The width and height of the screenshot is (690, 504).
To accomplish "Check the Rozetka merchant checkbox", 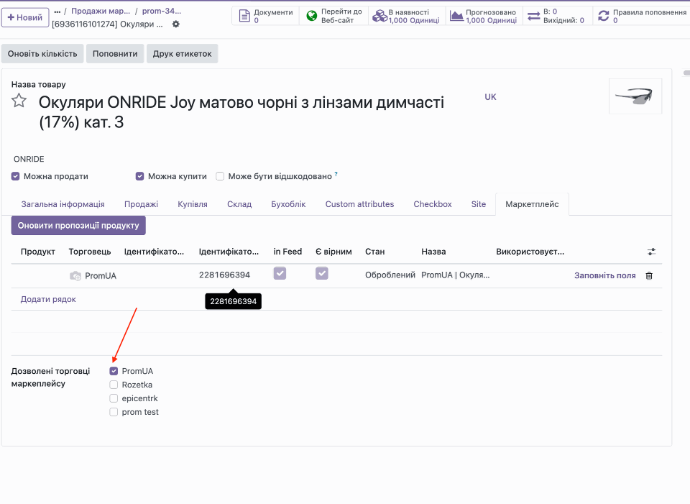I will [x=114, y=385].
